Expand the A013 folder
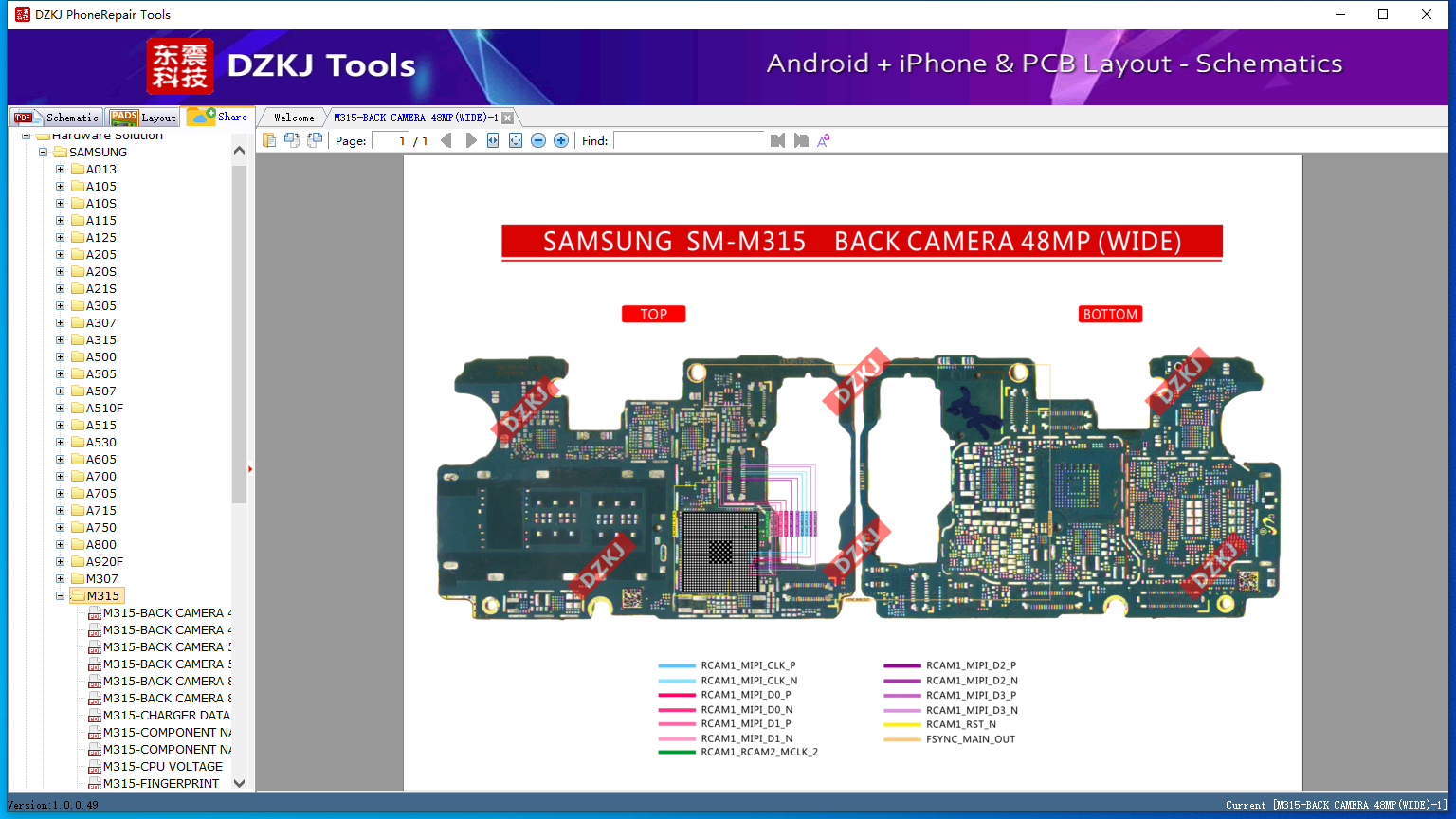 (x=60, y=169)
